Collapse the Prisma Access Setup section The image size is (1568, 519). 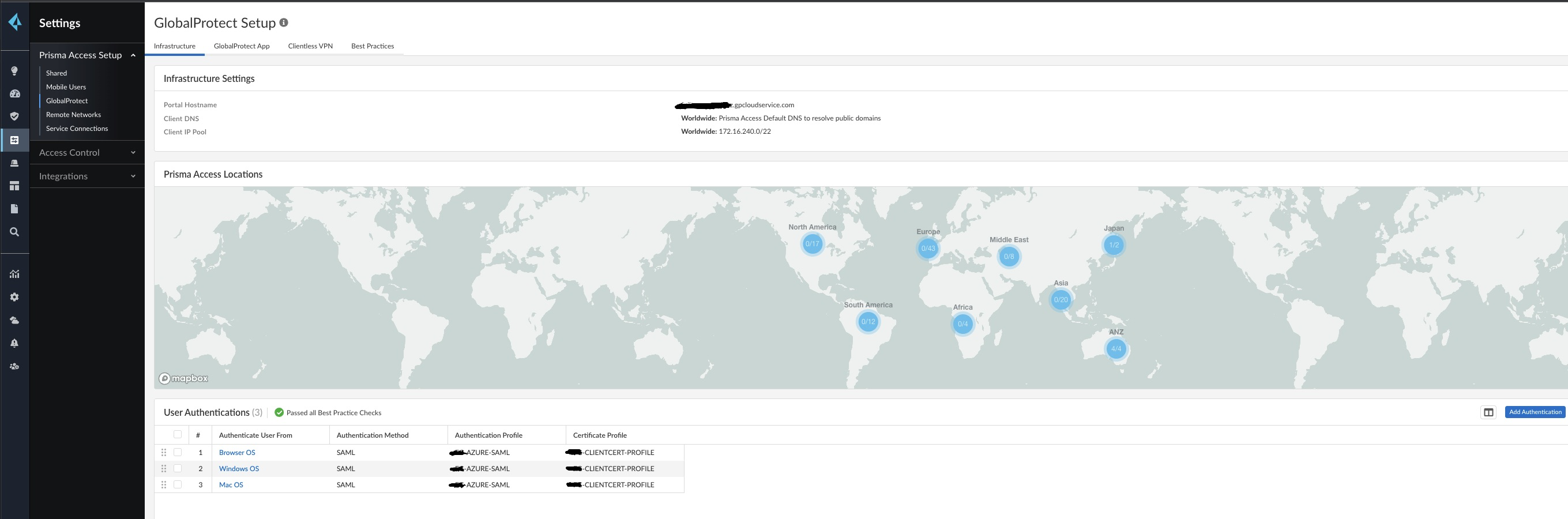(x=133, y=55)
